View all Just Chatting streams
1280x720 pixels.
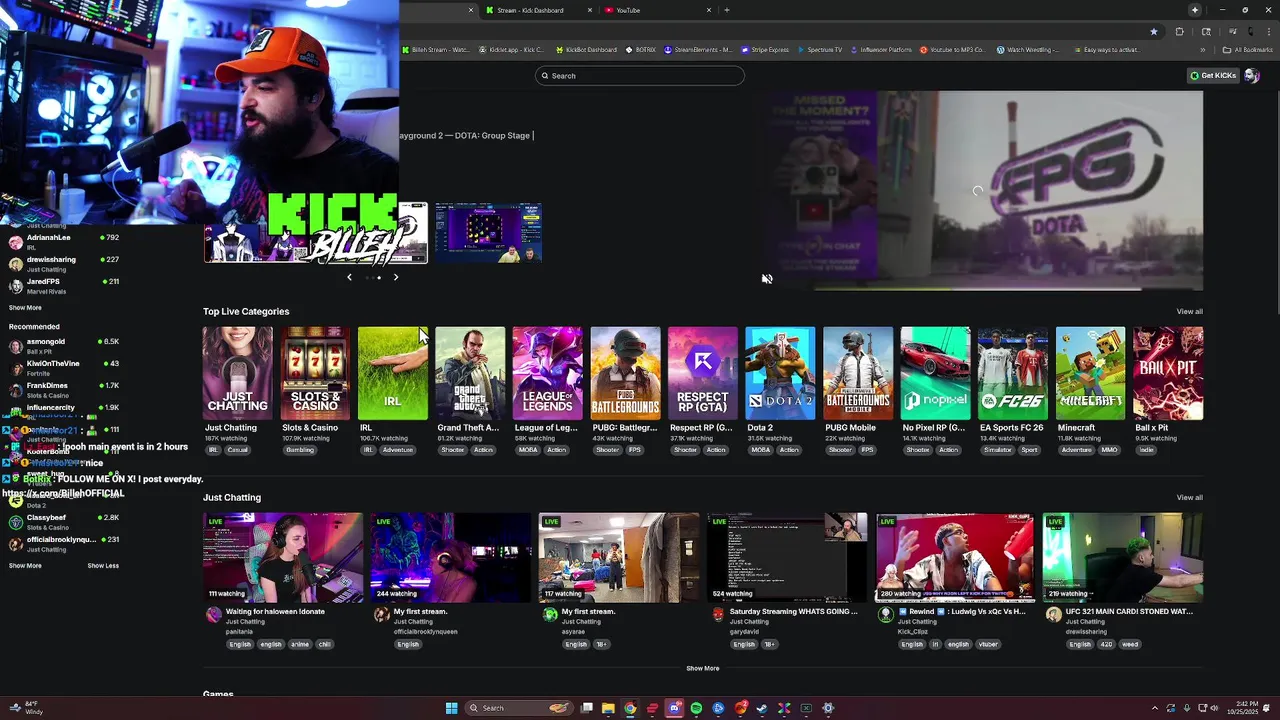tap(1189, 498)
